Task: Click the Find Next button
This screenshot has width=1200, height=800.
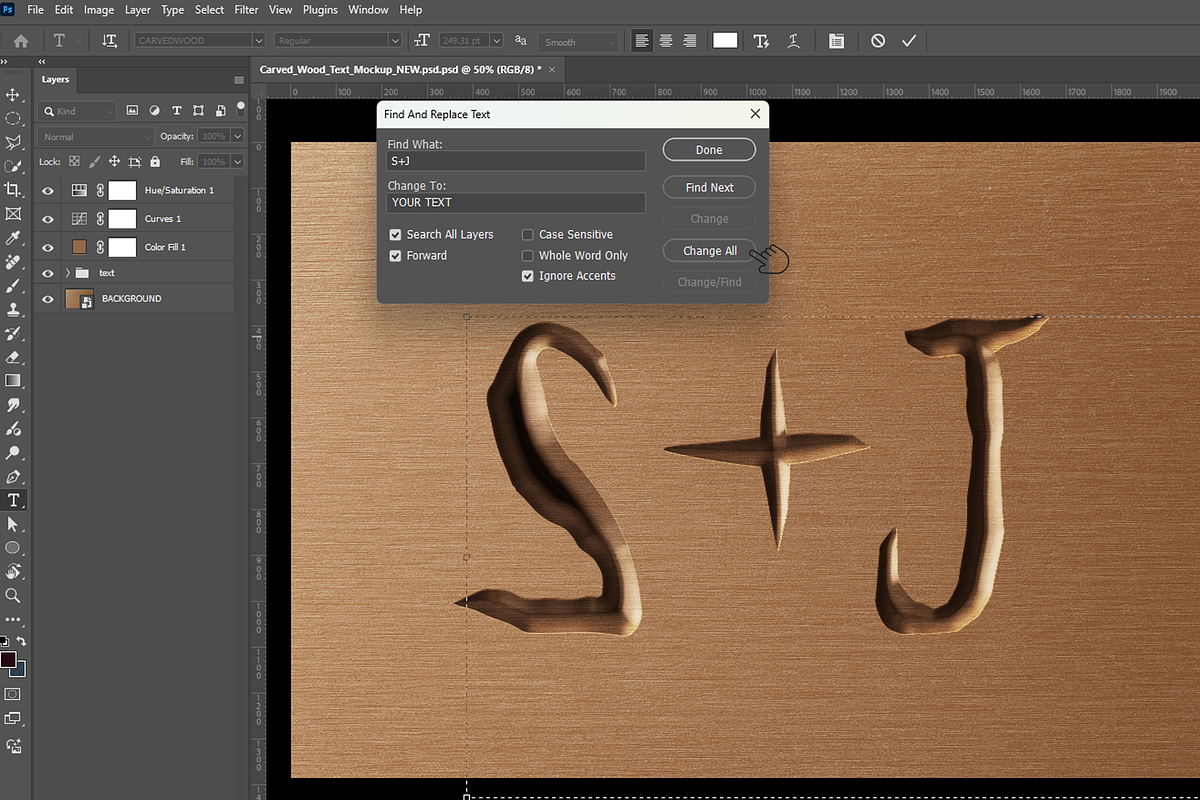Action: tap(709, 188)
